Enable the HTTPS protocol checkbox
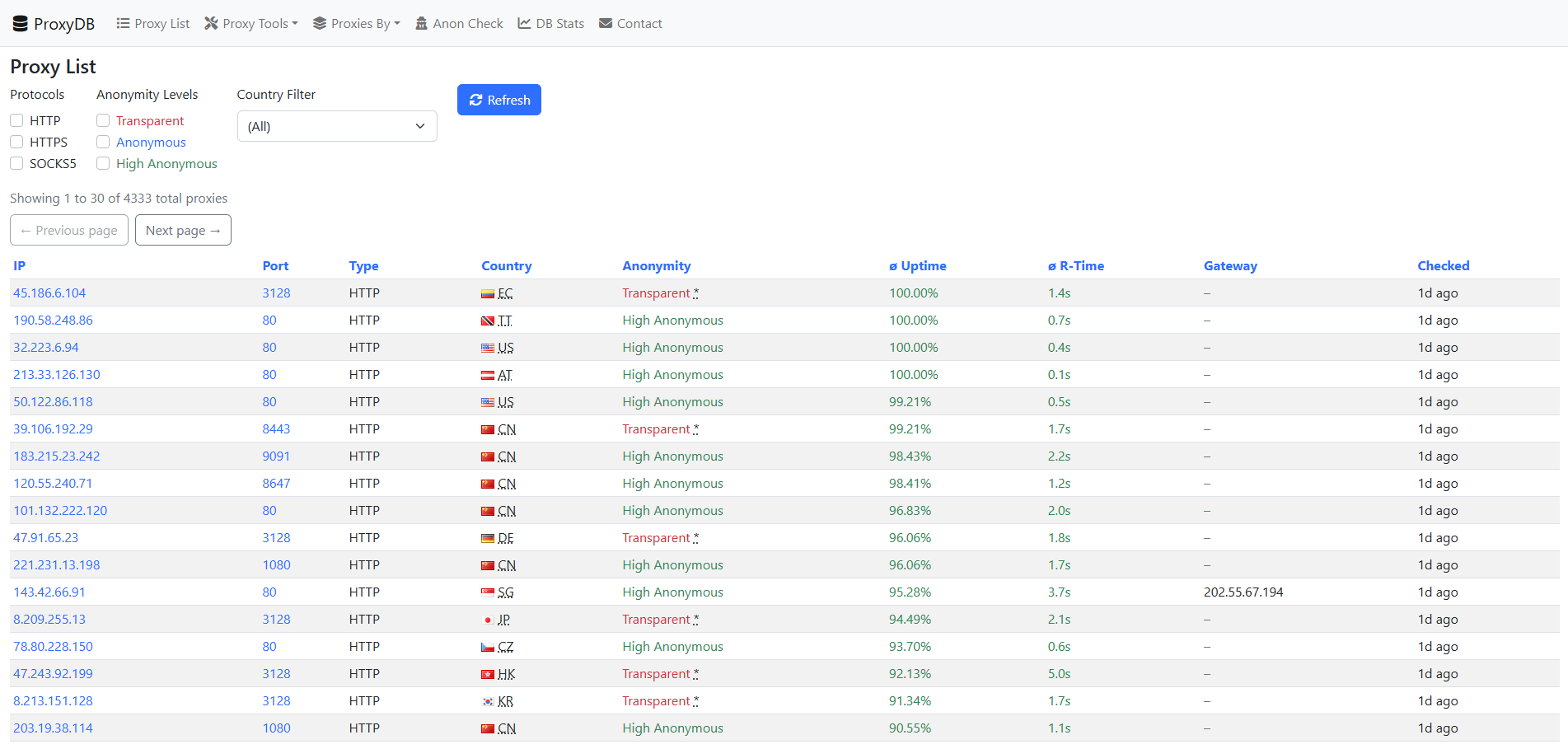Image resolution: width=1568 pixels, height=749 pixels. pos(16,142)
